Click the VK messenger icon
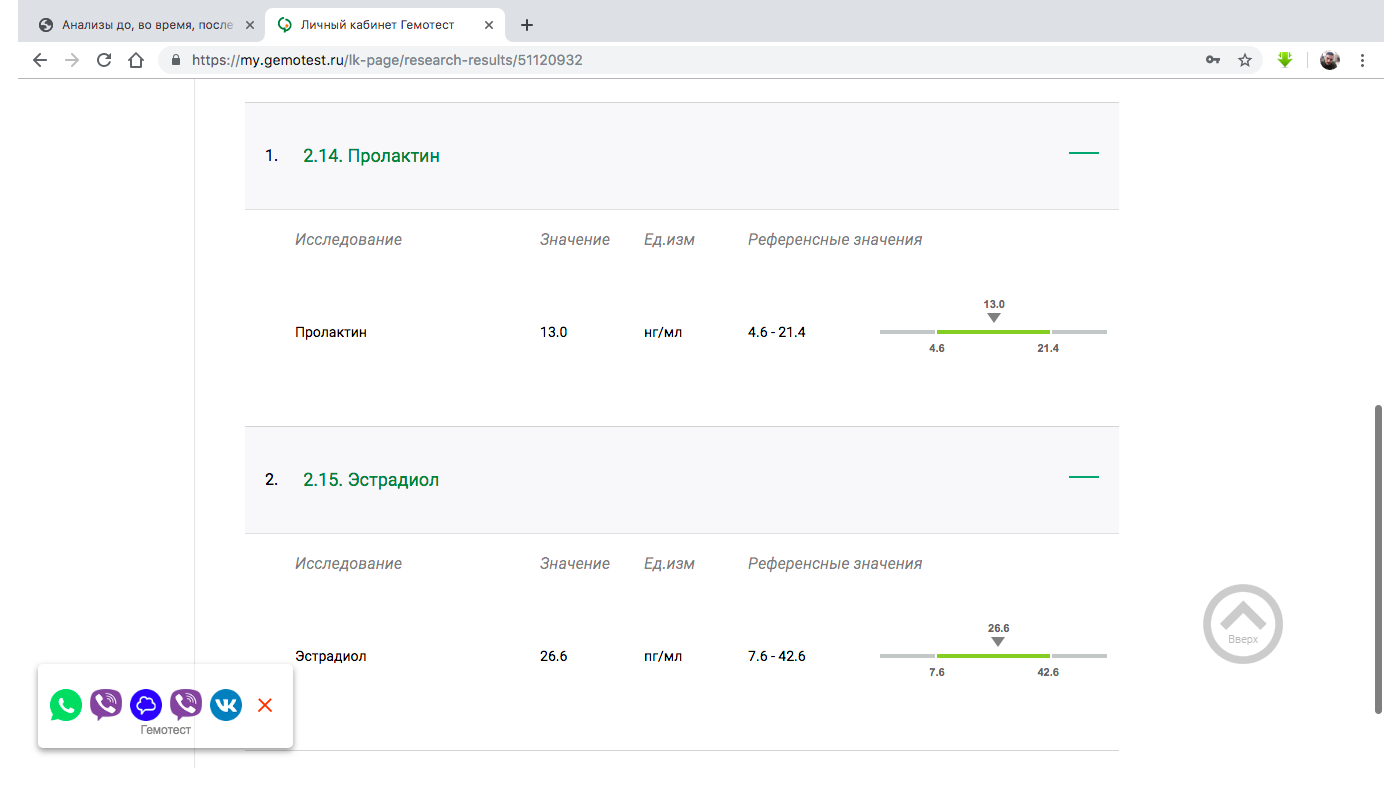Screen dimensions: 1384x790 tap(226, 705)
